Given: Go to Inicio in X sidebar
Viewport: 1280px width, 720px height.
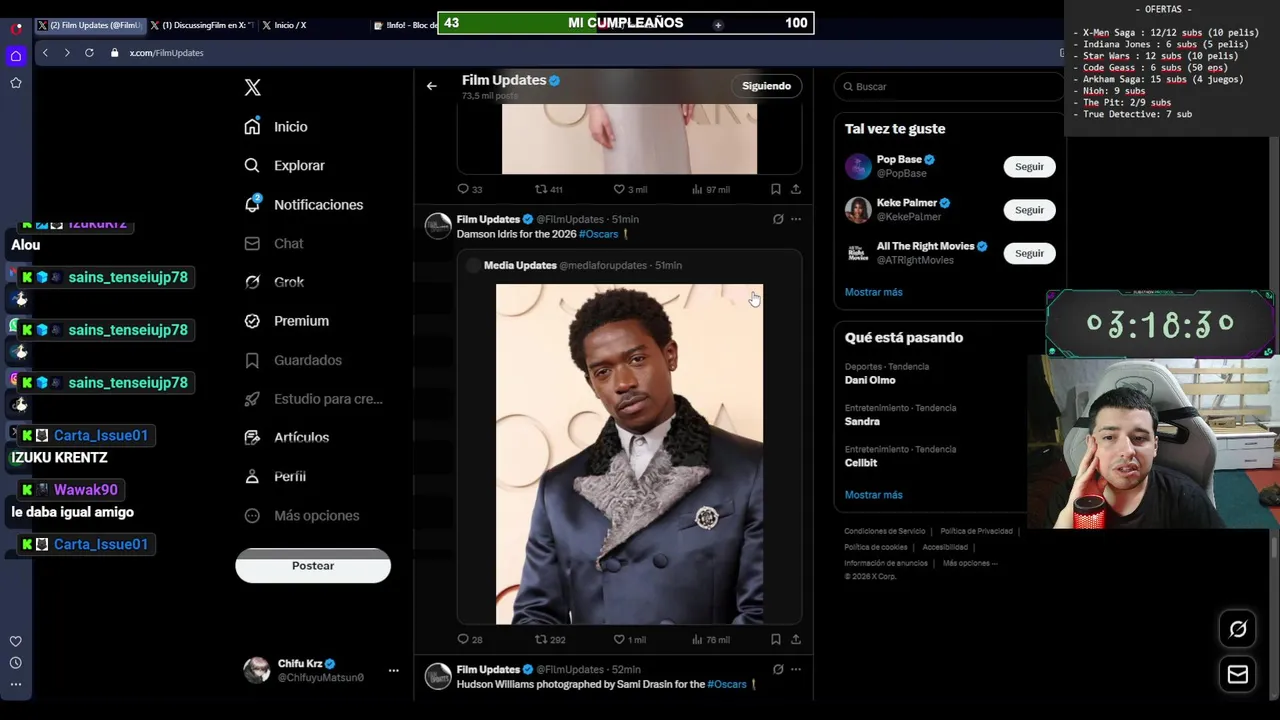Looking at the screenshot, I should (276, 127).
